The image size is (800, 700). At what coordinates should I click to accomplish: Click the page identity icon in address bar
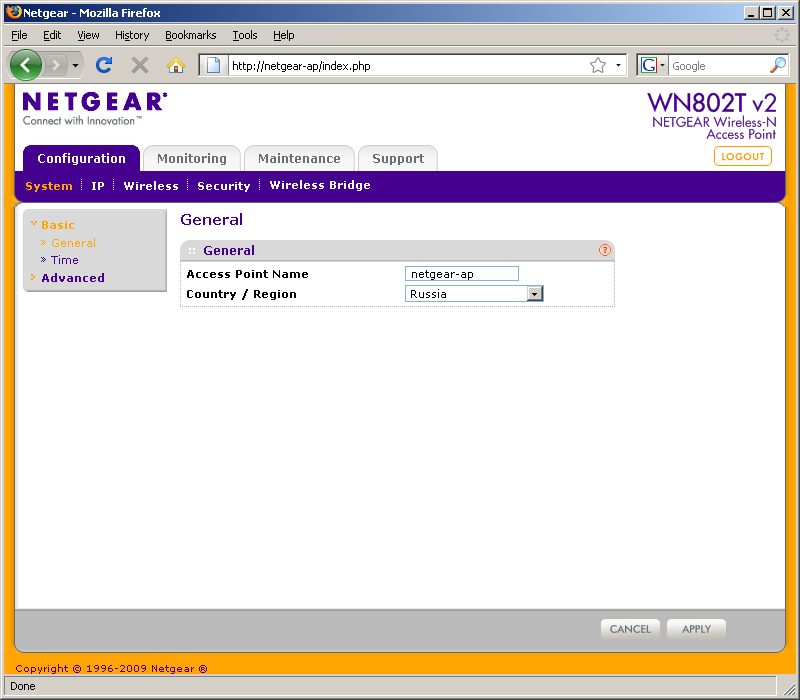tap(213, 65)
